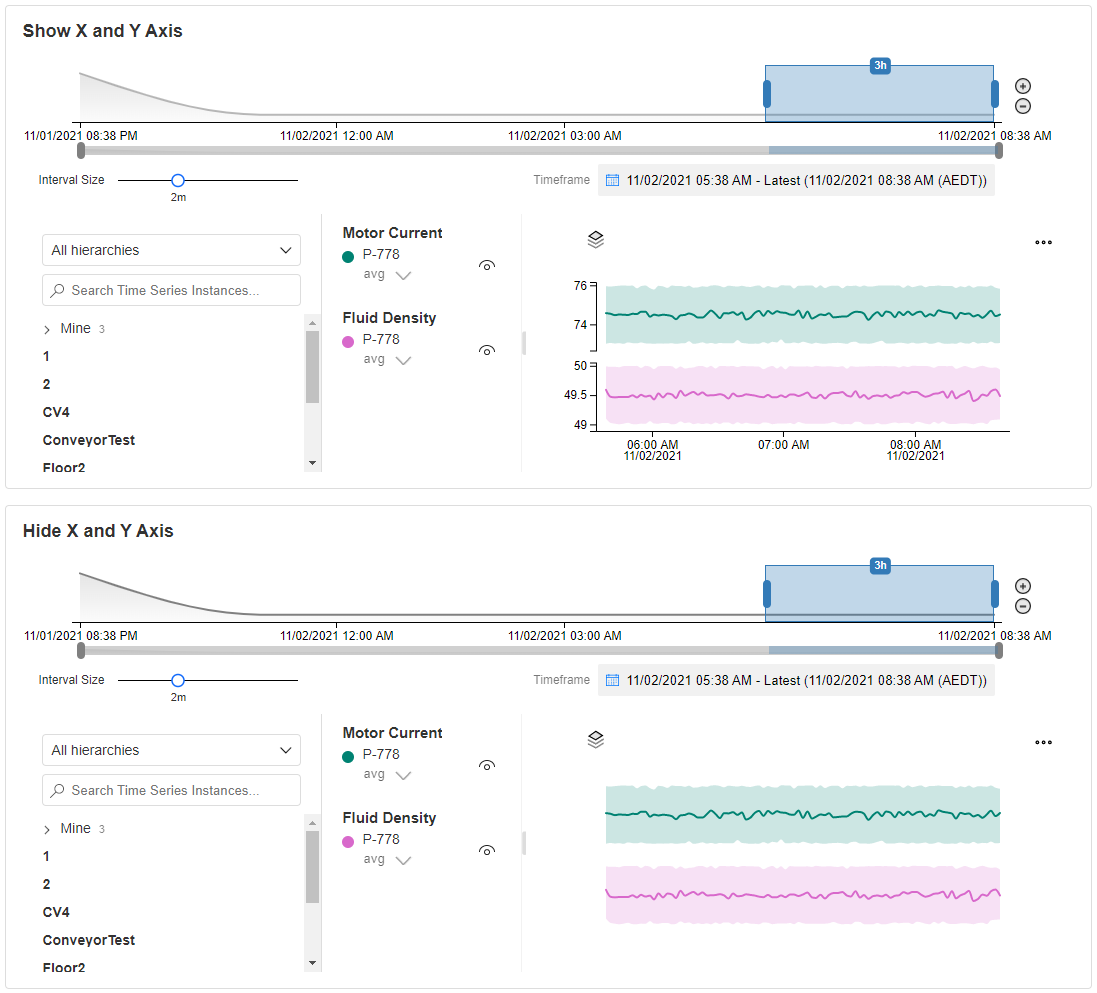This screenshot has height=993, width=1097.
Task: Click Motor Current title in Show X and Y Axis
Action: (x=392, y=233)
